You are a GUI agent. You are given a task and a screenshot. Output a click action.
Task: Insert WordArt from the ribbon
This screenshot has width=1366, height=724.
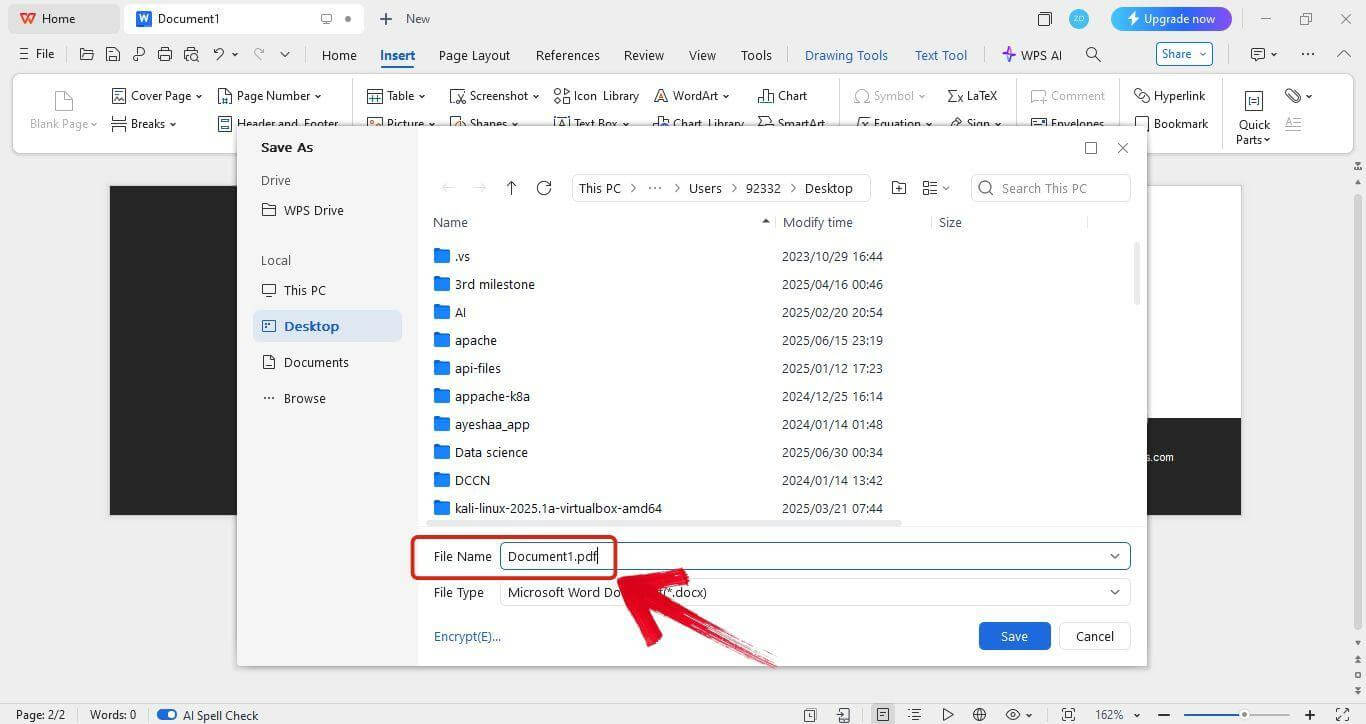[x=692, y=96]
